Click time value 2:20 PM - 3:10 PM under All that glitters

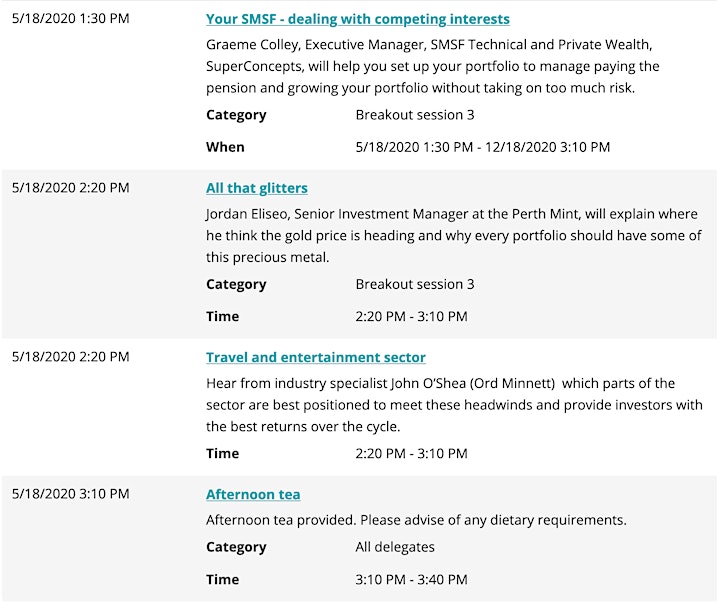[x=411, y=316]
